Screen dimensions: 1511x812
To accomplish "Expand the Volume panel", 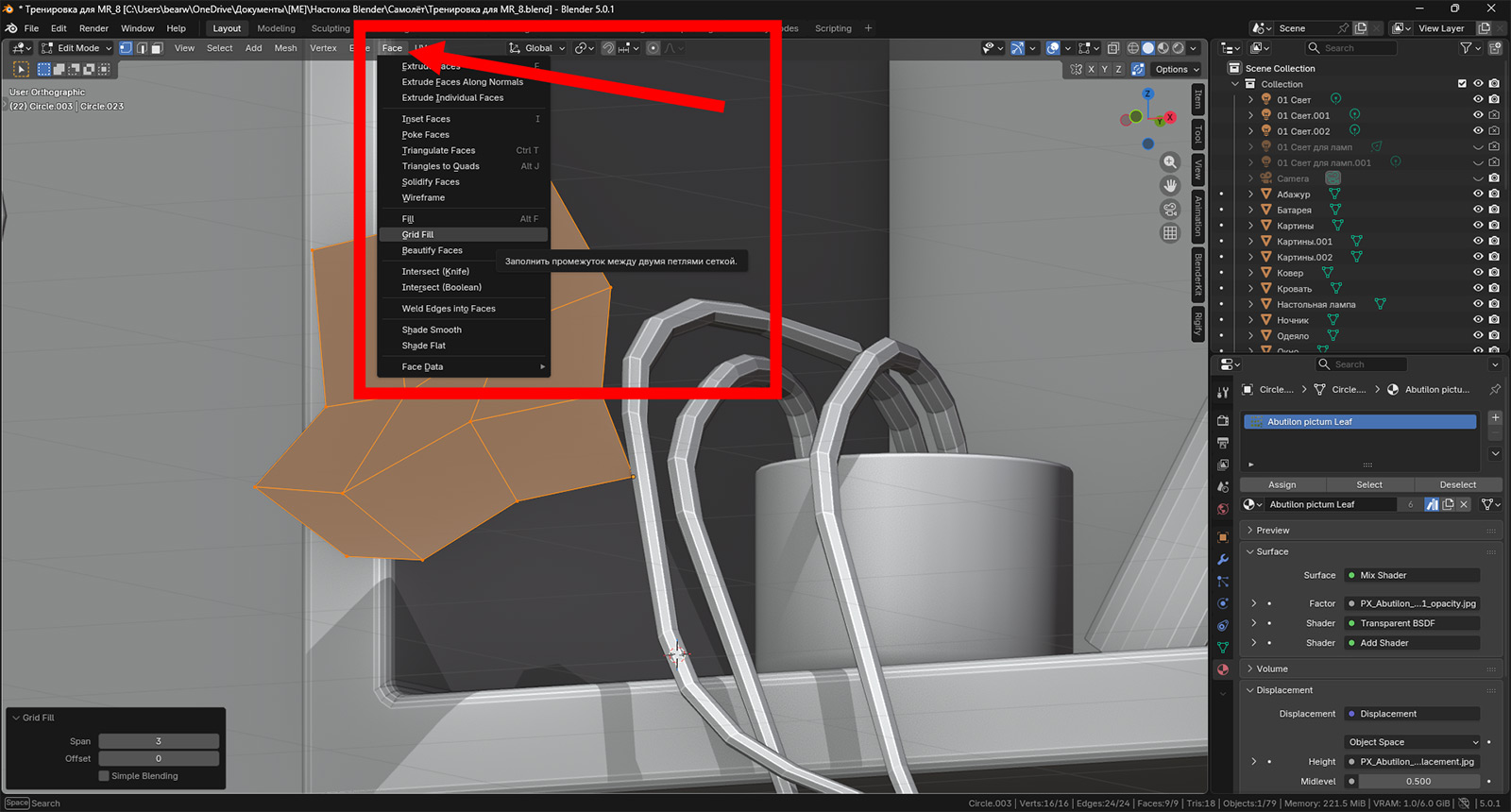I will pyautogui.click(x=1271, y=668).
